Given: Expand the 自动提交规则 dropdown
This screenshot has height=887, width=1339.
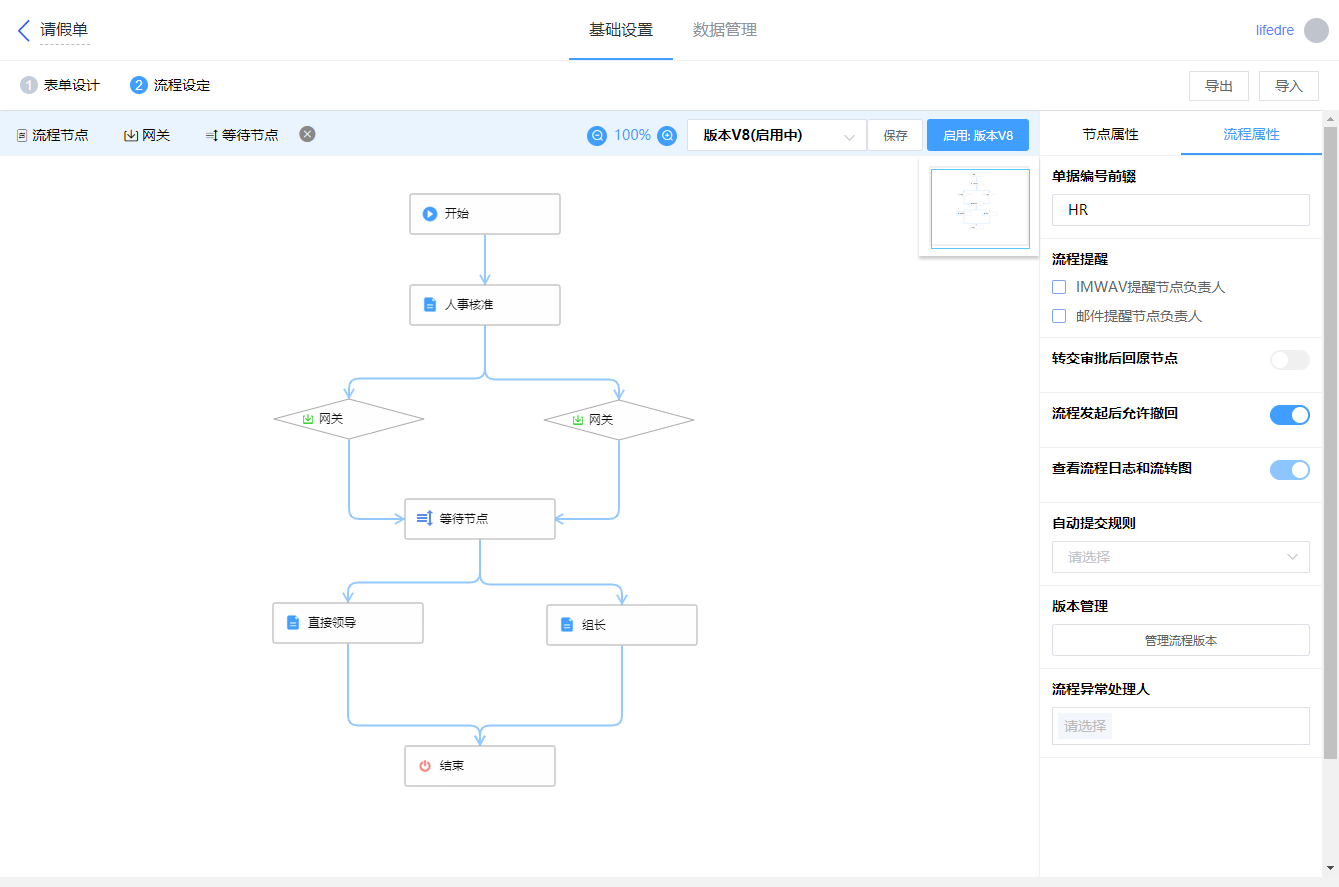Looking at the screenshot, I should 1180,557.
